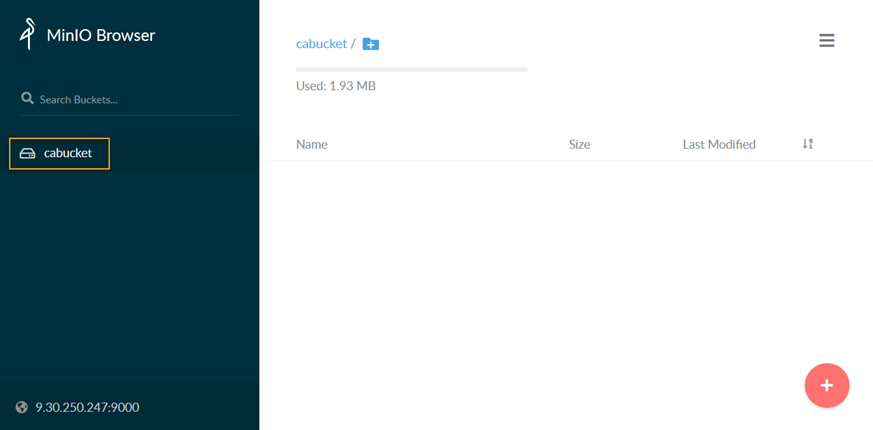This screenshot has width=873, height=430.
Task: Click the sort order icon in header
Action: (x=808, y=144)
